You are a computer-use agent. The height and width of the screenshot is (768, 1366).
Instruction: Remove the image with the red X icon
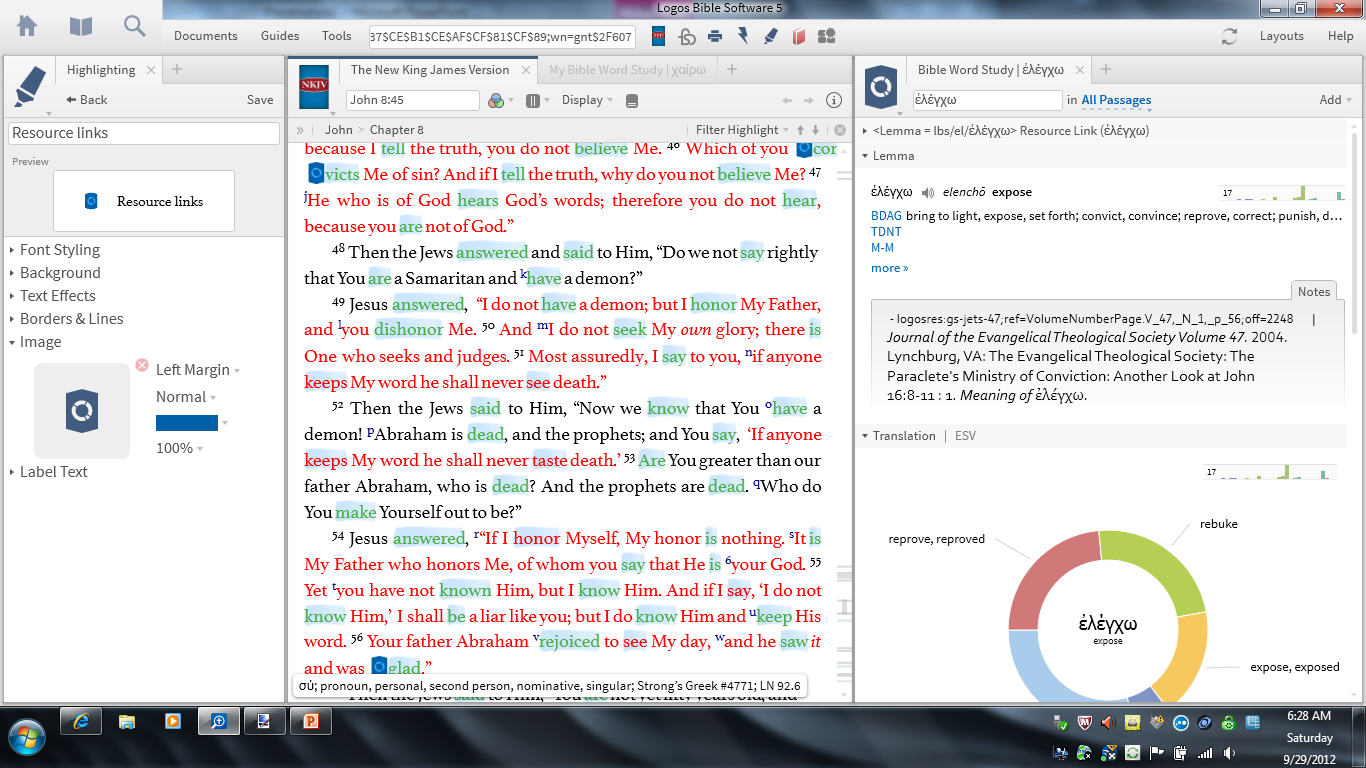[x=142, y=365]
